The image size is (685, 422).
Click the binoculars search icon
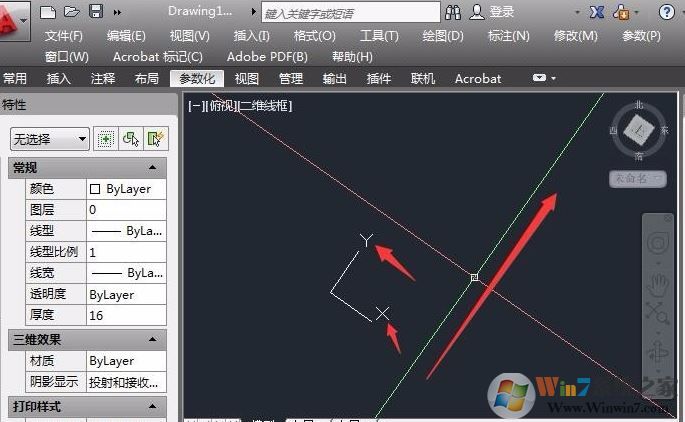(453, 12)
